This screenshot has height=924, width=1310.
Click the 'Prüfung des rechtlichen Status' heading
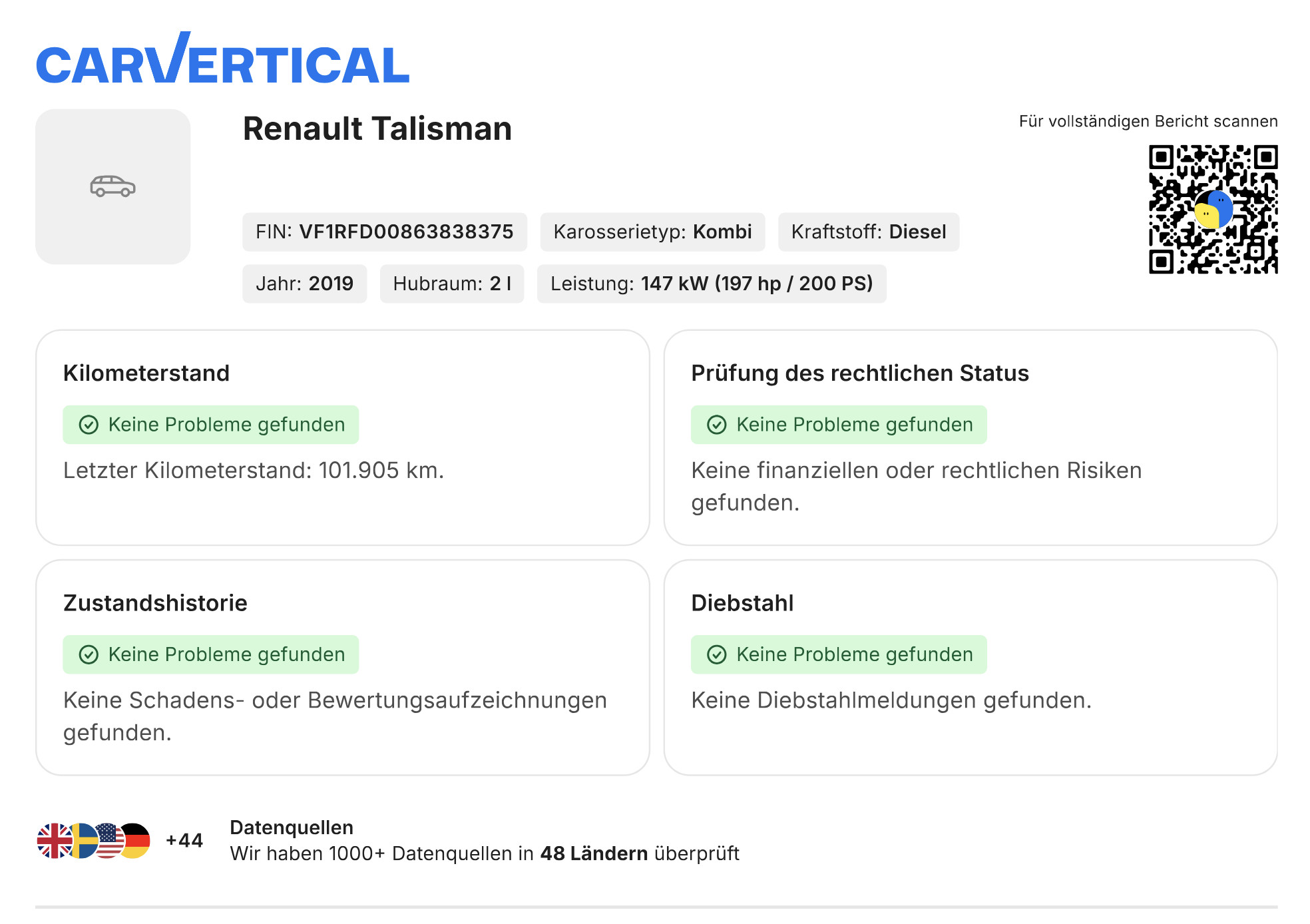(x=860, y=373)
